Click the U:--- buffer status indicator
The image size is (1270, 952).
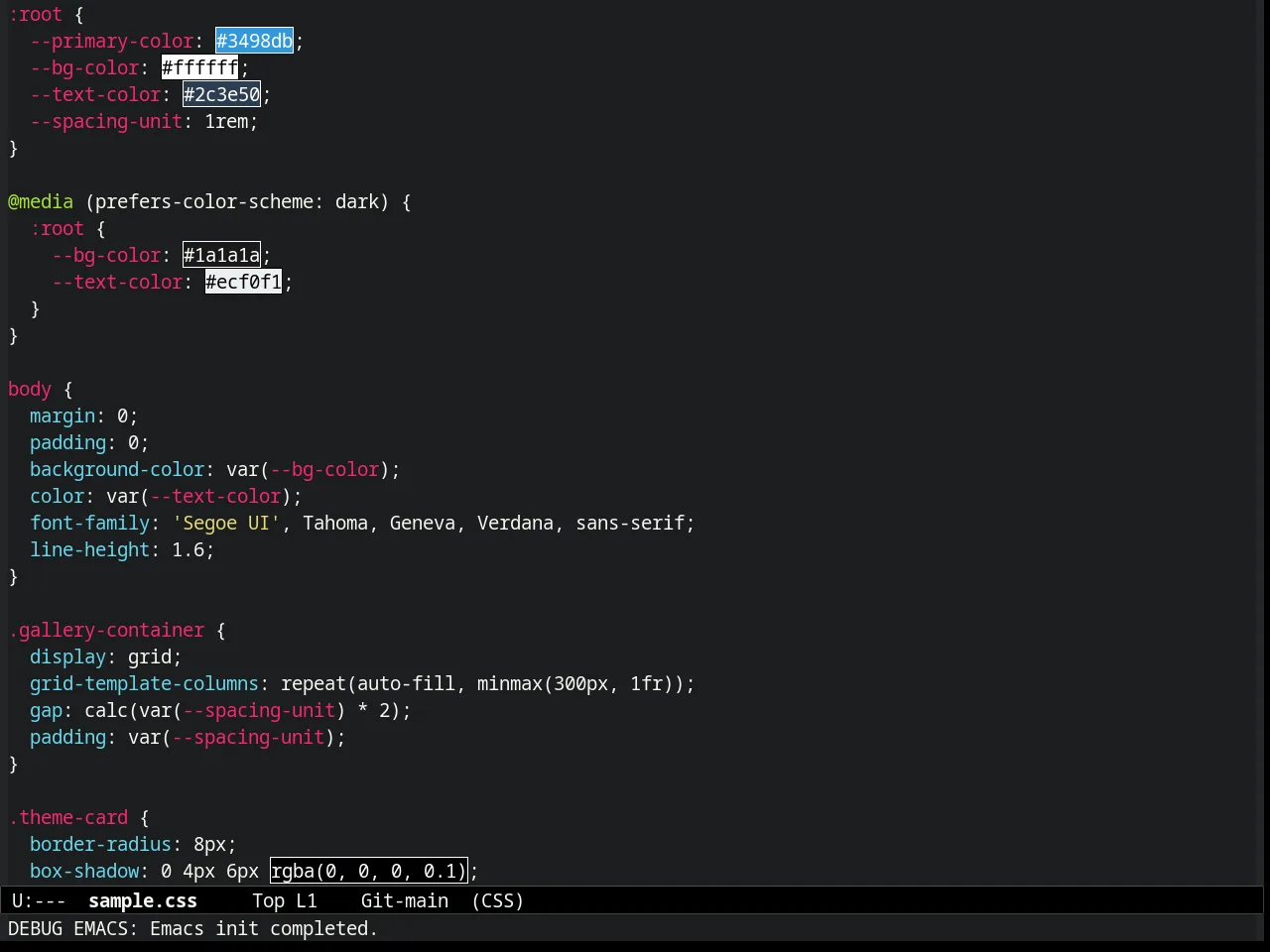coord(39,900)
